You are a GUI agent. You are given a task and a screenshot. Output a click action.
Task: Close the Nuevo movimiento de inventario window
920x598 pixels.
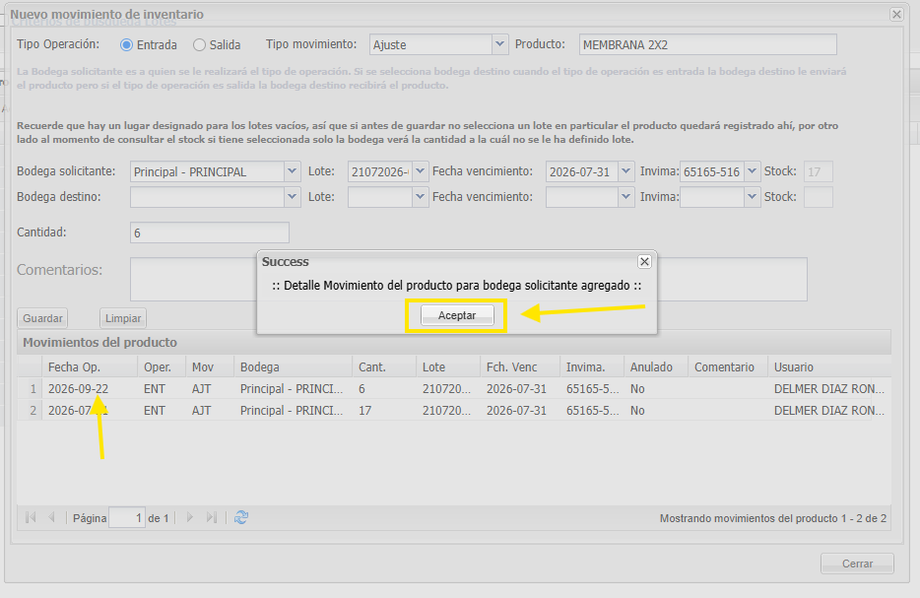tap(896, 14)
